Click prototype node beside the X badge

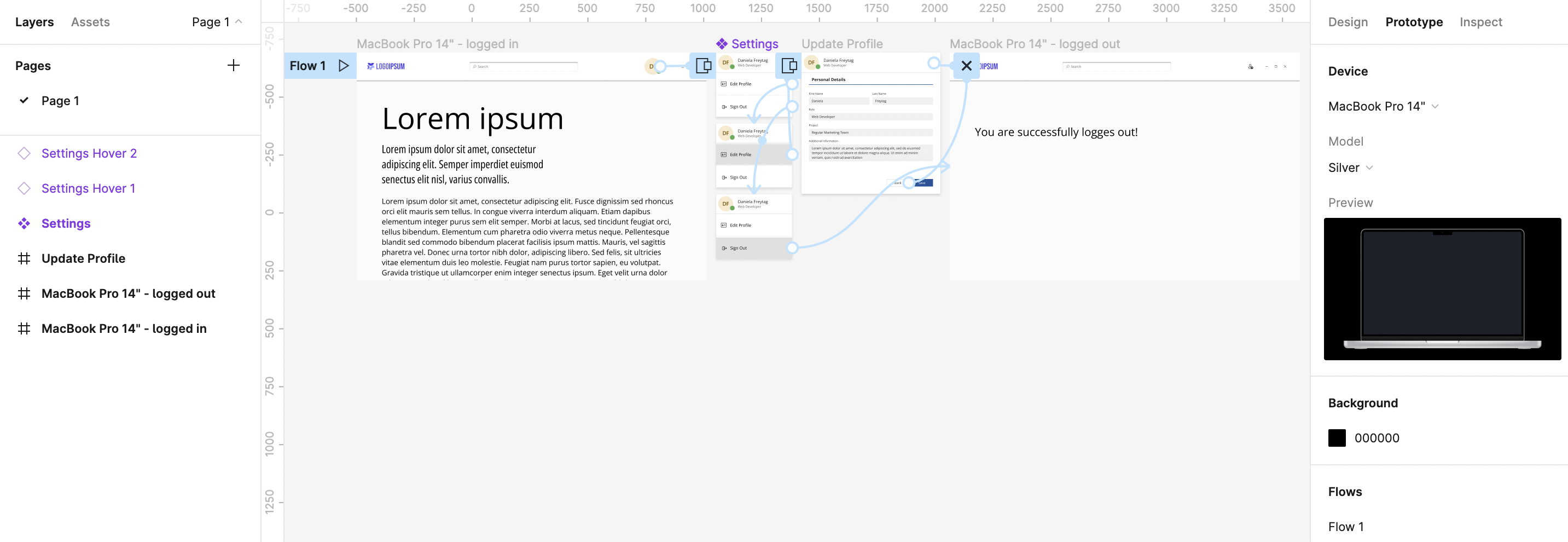pos(933,63)
